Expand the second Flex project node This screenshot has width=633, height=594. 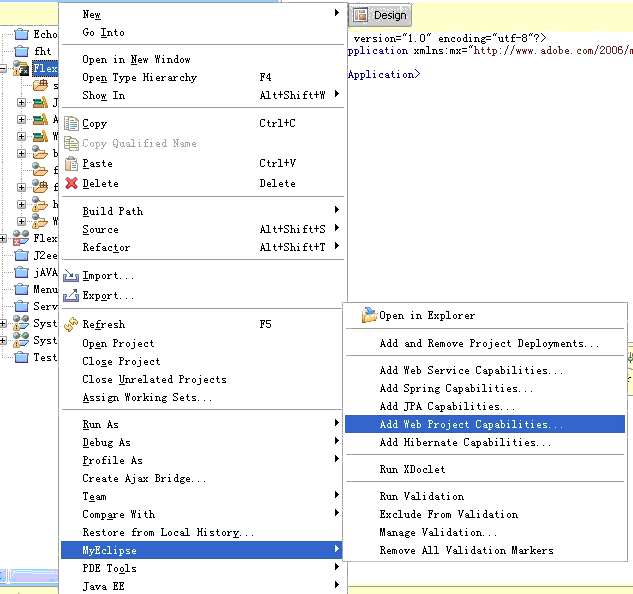pyautogui.click(x=4, y=239)
